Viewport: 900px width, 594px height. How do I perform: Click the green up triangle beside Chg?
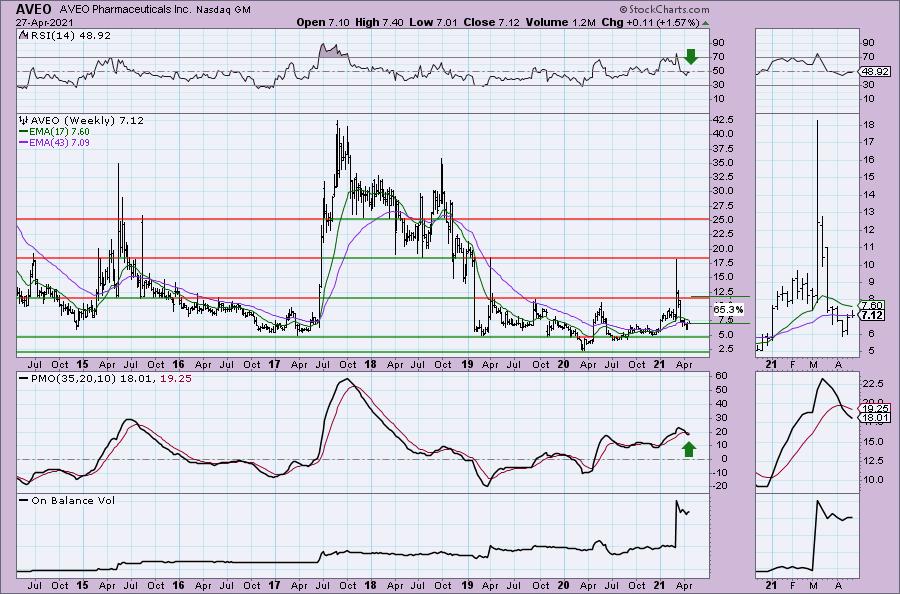(x=705, y=23)
